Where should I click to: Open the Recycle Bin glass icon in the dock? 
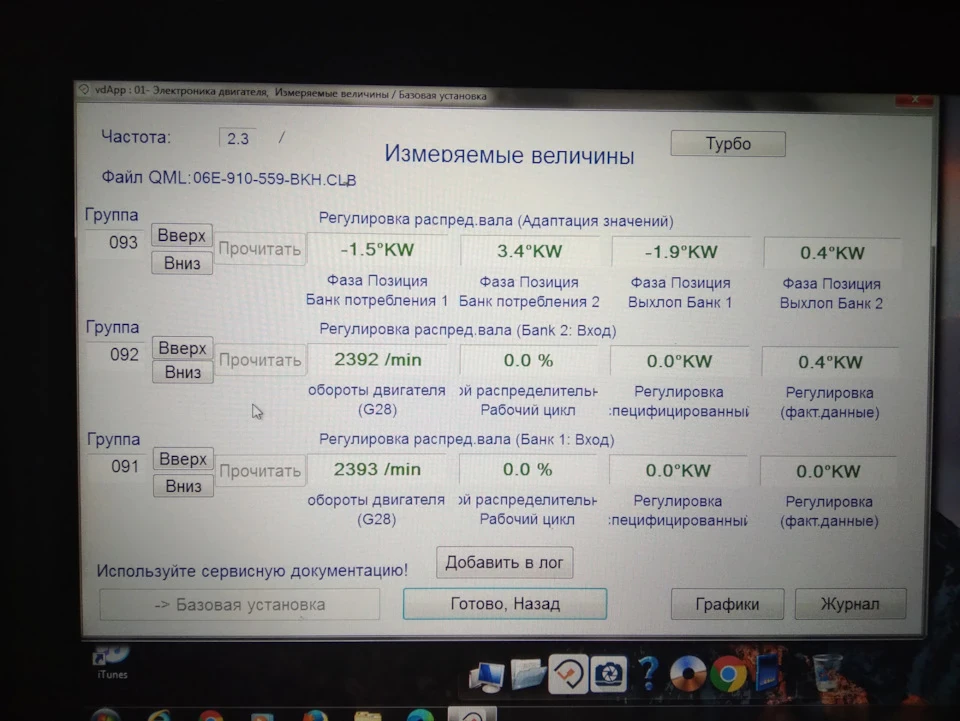827,672
